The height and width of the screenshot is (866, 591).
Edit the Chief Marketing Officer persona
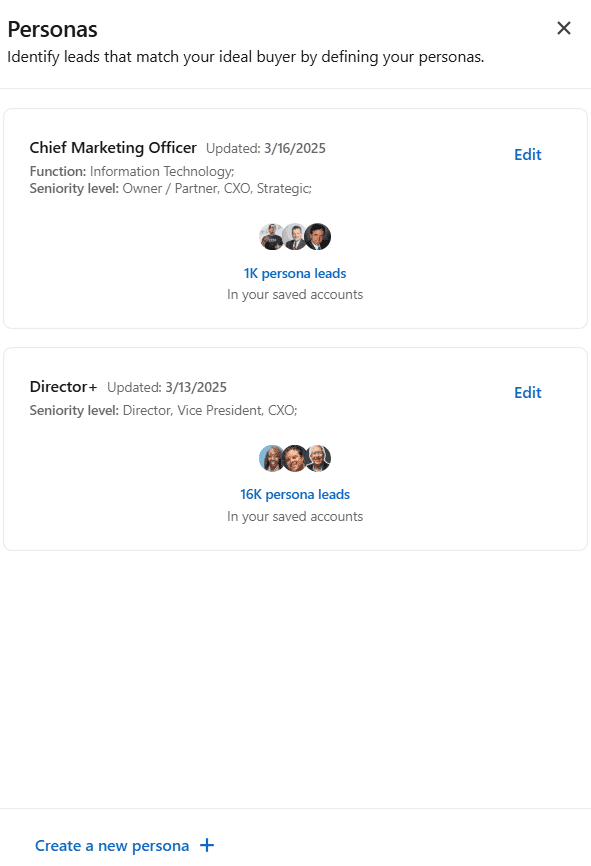[x=527, y=155]
